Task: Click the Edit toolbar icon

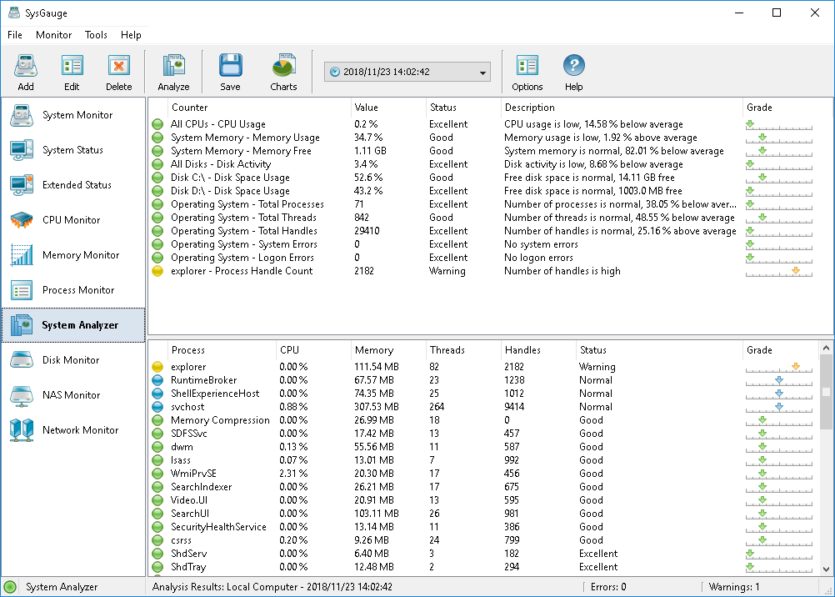Action: coord(72,67)
